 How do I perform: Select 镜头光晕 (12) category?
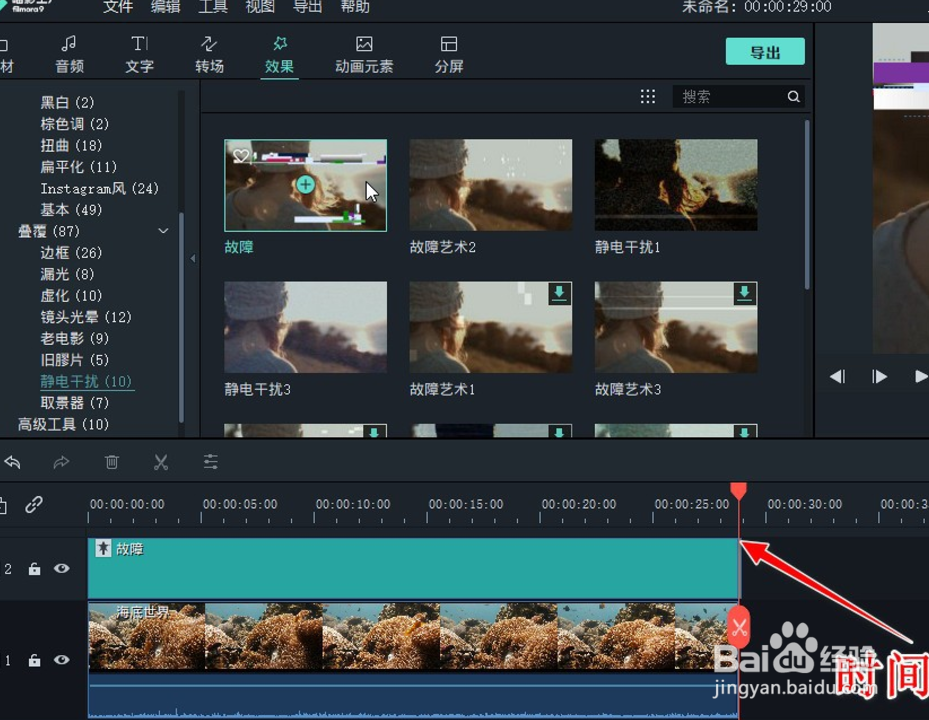86,317
